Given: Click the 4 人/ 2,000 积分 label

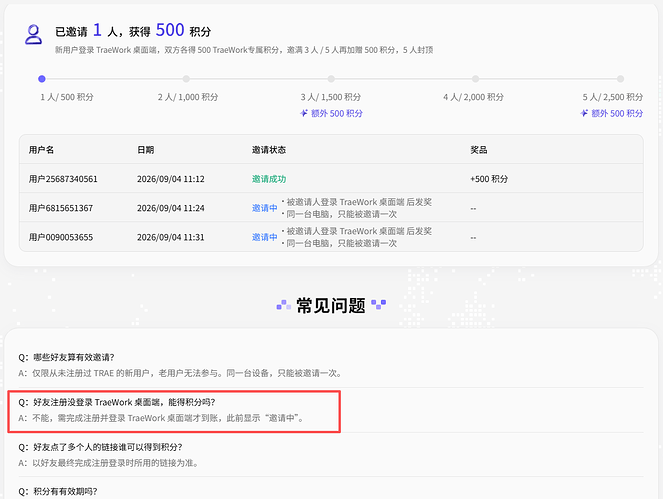Looking at the screenshot, I should point(474,97).
